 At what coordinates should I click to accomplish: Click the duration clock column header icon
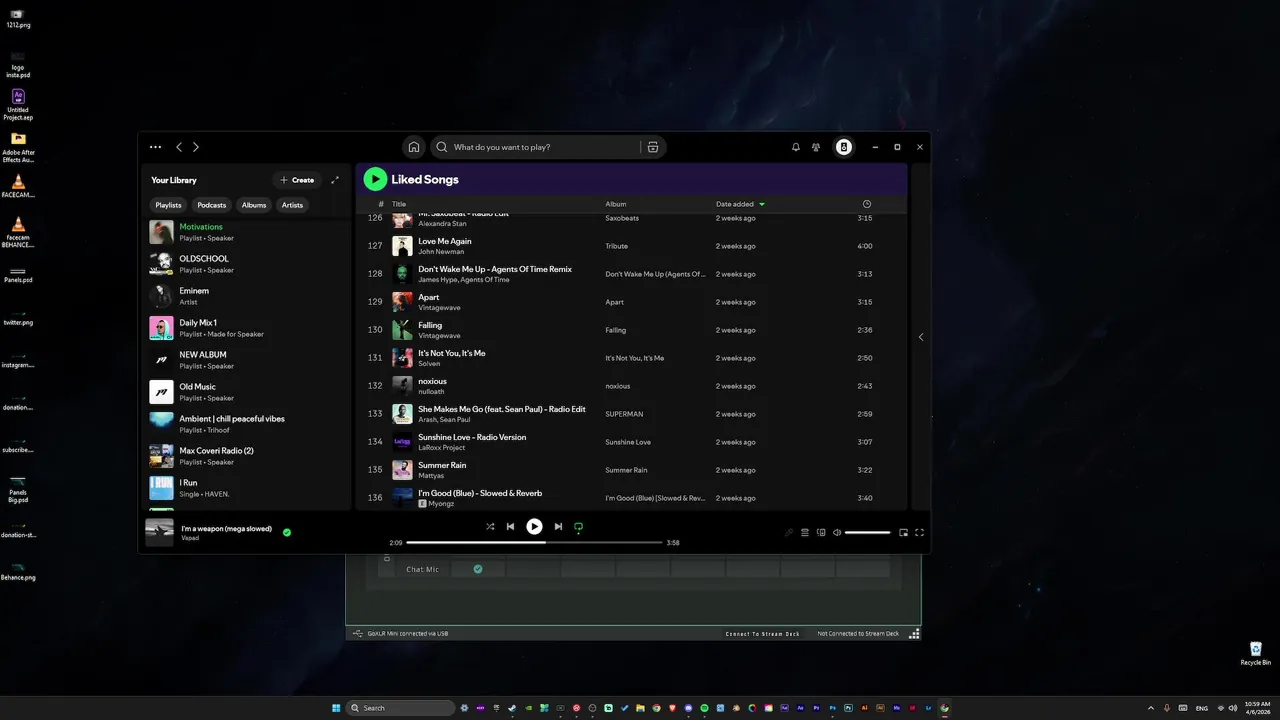(867, 204)
